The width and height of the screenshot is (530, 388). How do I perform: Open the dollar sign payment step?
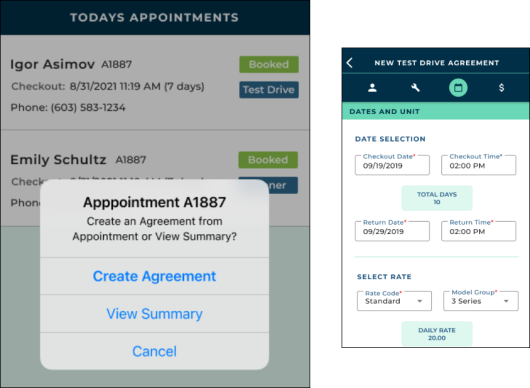(501, 88)
